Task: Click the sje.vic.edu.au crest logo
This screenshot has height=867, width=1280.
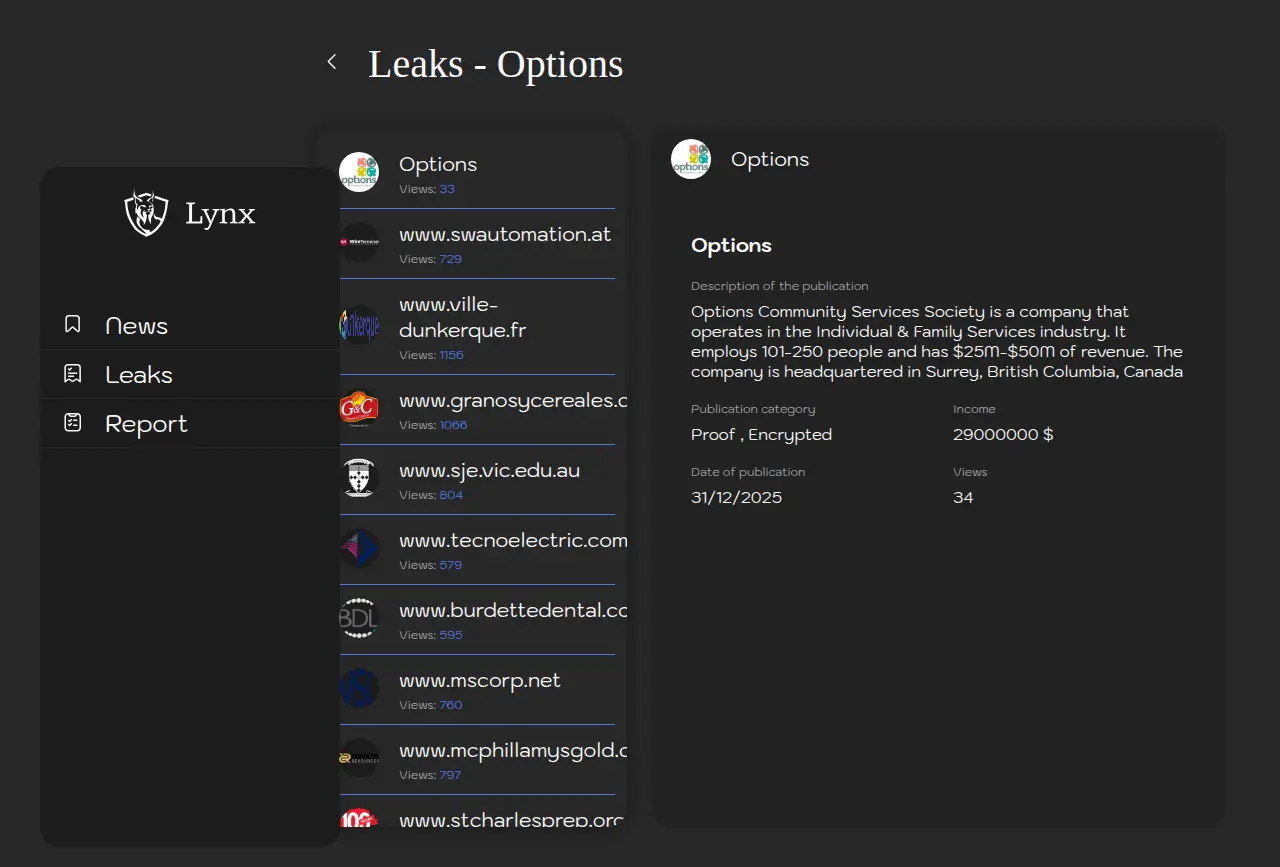Action: tap(359, 479)
